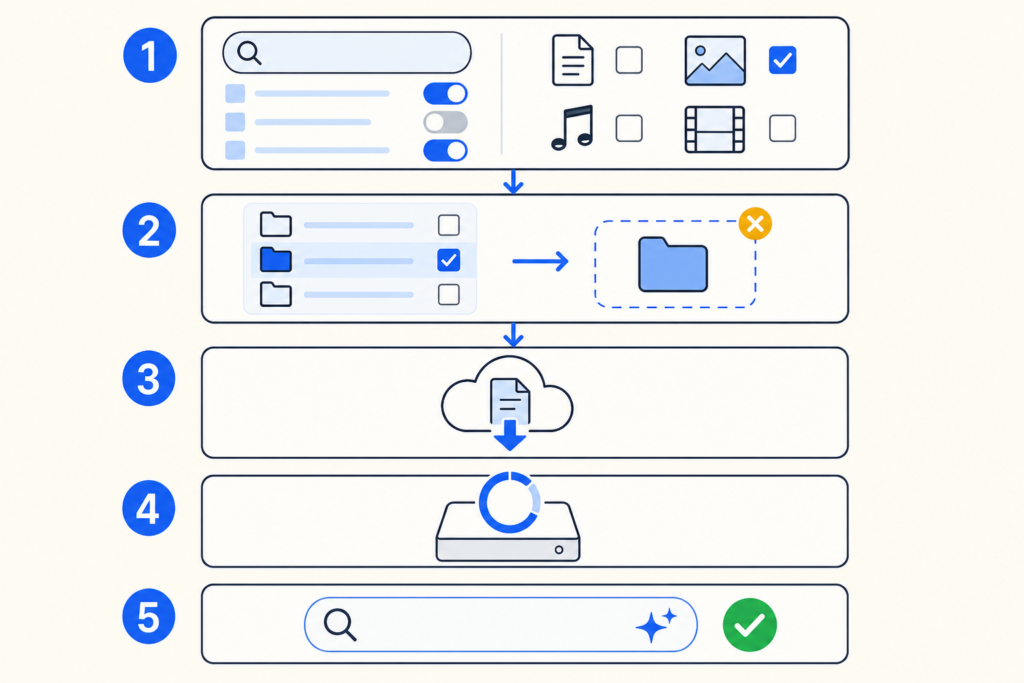Click the large folder inside the dashed box
The image size is (1024, 683).
[673, 264]
